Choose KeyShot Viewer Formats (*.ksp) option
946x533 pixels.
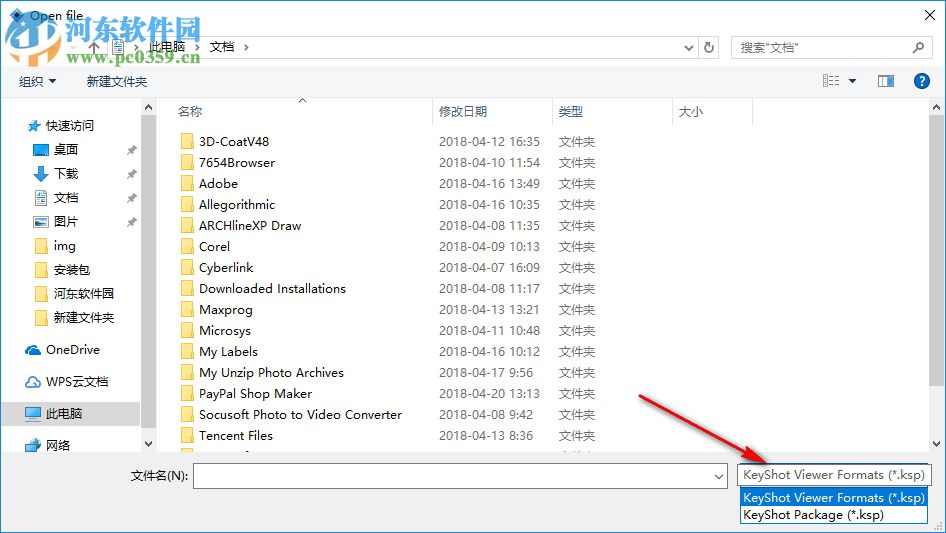834,498
